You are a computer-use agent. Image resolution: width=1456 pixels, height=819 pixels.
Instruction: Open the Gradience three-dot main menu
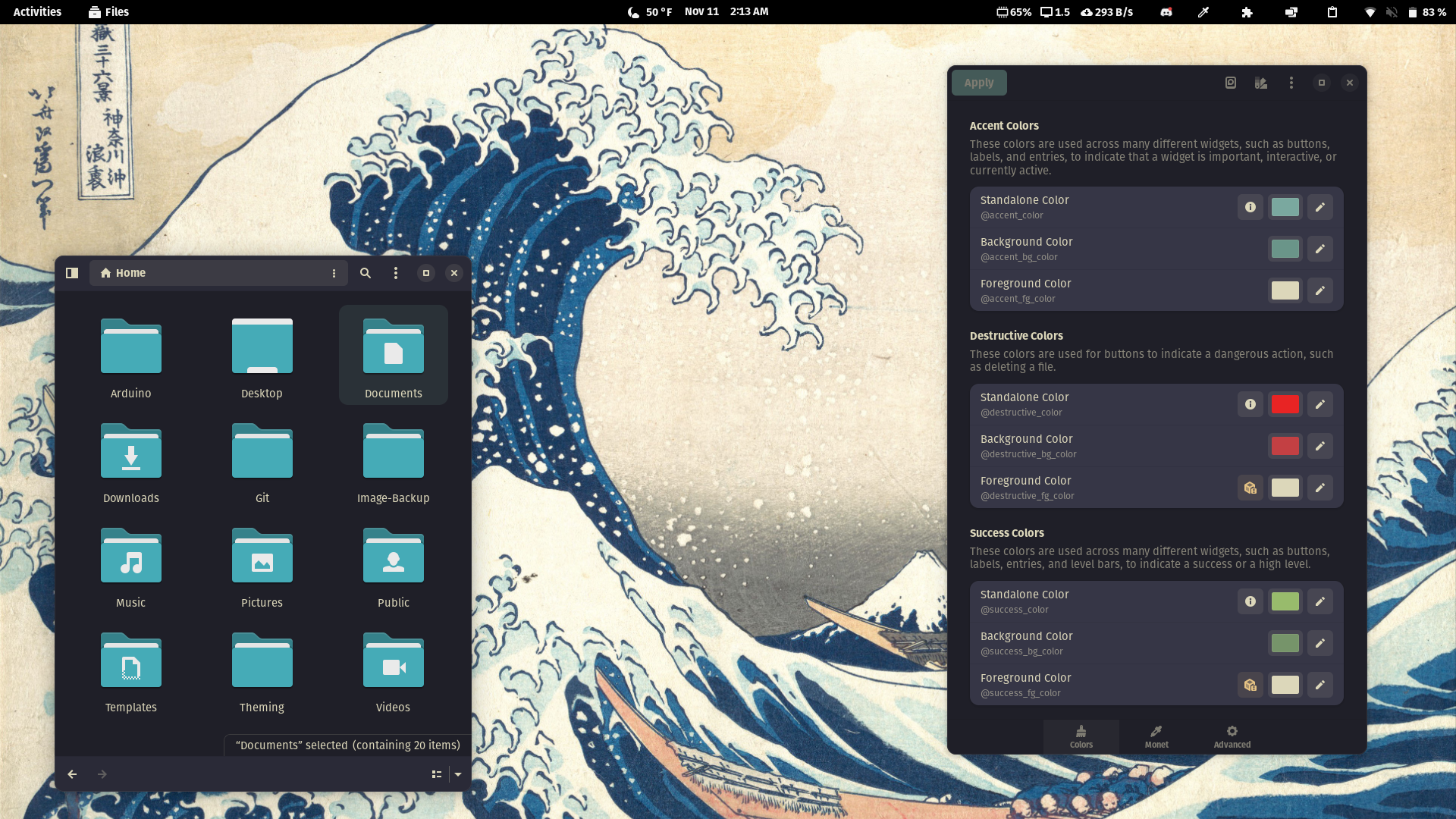click(x=1291, y=83)
